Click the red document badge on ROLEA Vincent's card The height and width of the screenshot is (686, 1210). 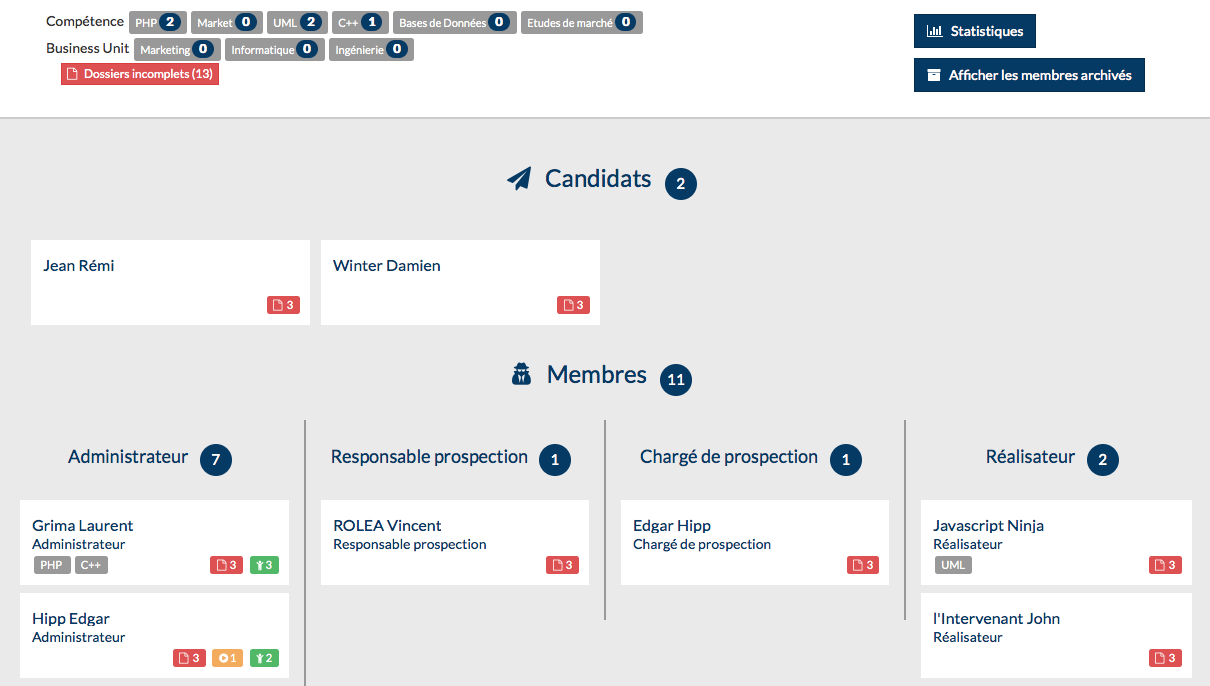pyautogui.click(x=562, y=565)
